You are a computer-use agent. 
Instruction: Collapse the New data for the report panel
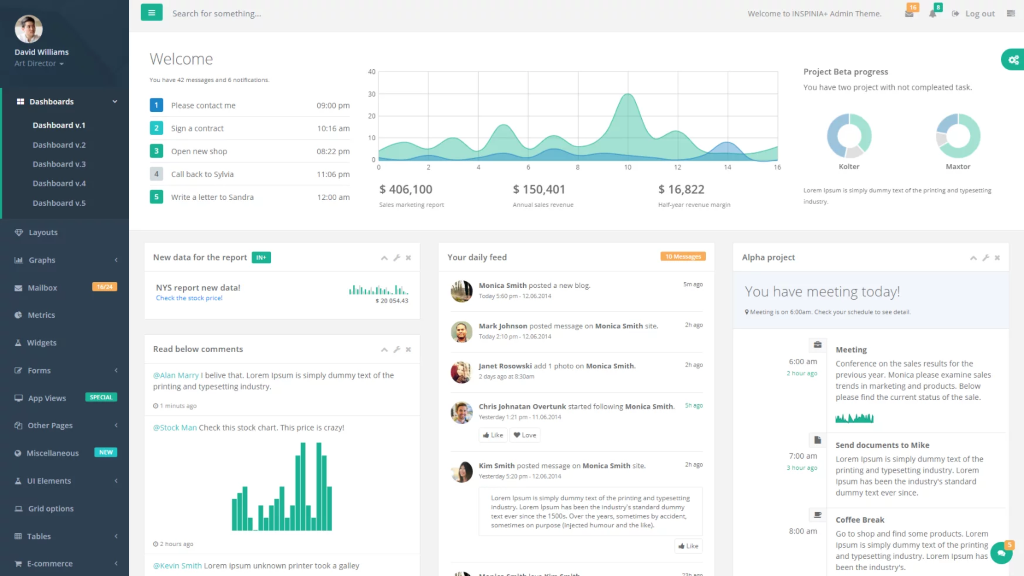pos(384,258)
